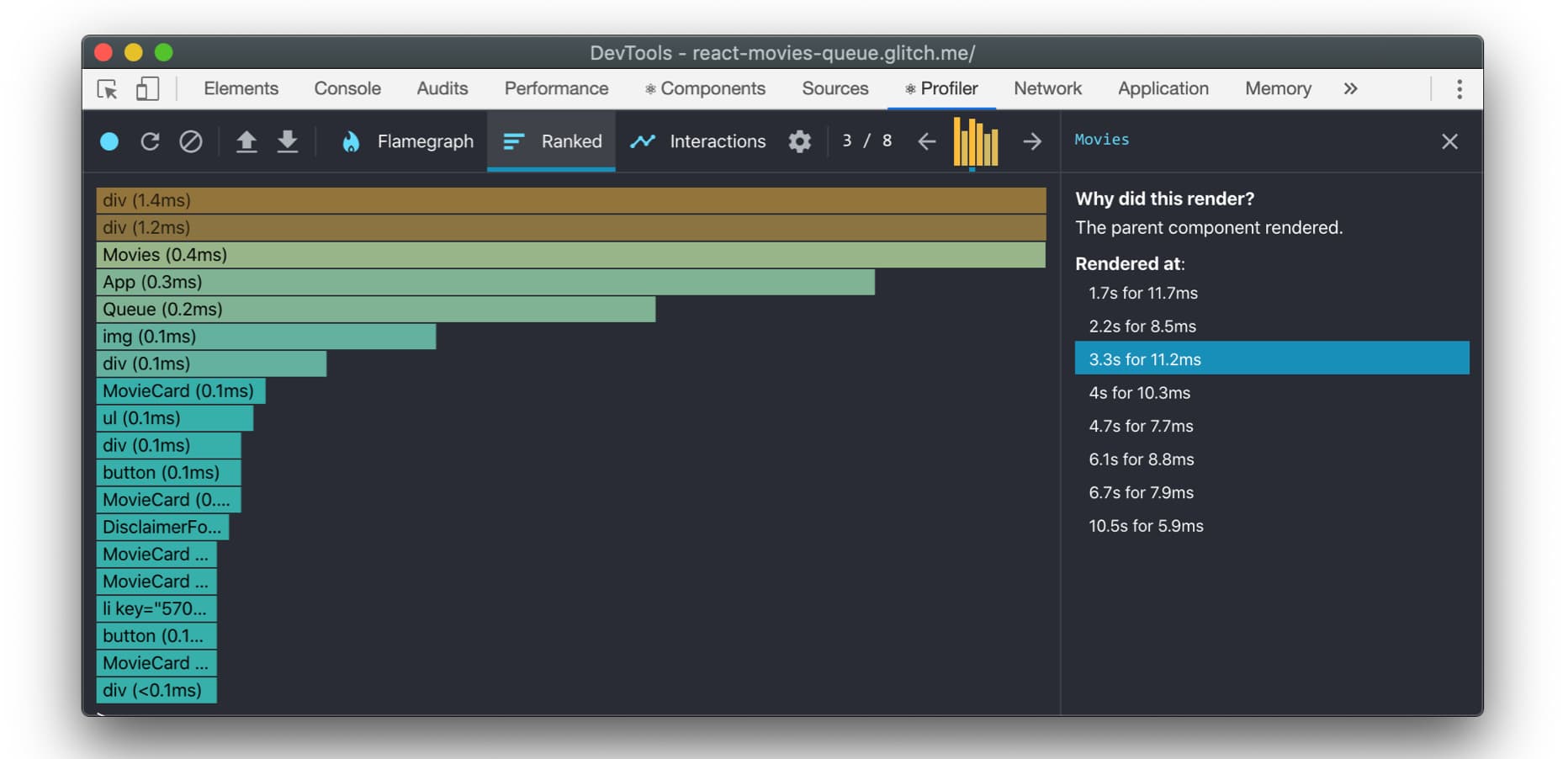Image resolution: width=1568 pixels, height=759 pixels.
Task: Click the load profile upload icon
Action: (x=246, y=141)
